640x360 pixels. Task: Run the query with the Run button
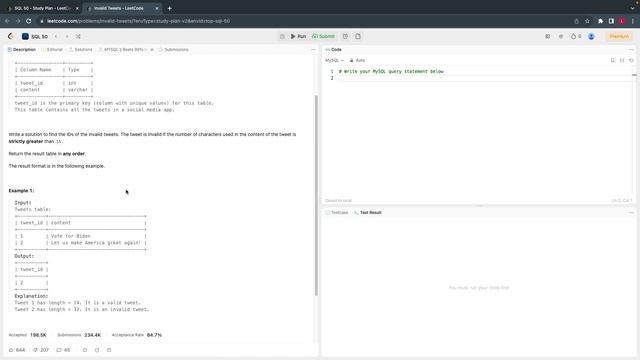[298, 36]
